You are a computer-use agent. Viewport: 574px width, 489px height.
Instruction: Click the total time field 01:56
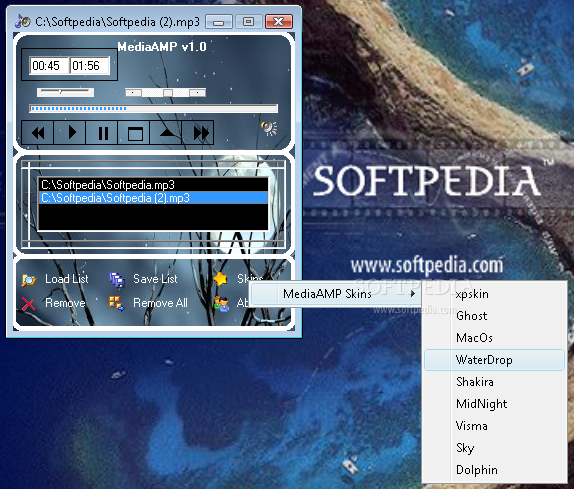click(x=89, y=66)
